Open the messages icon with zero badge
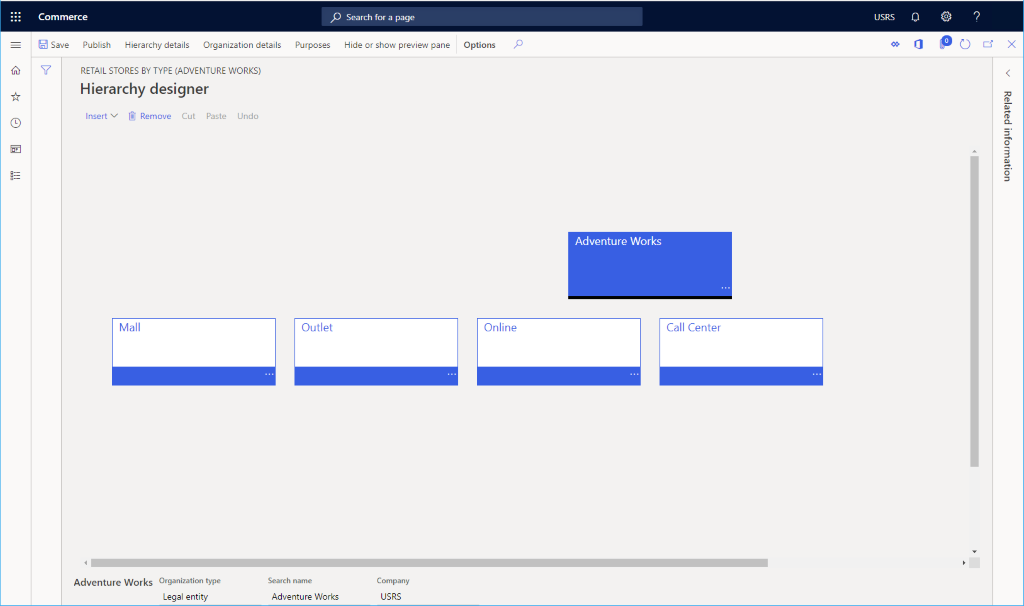The width and height of the screenshot is (1024, 606). pyautogui.click(x=944, y=43)
